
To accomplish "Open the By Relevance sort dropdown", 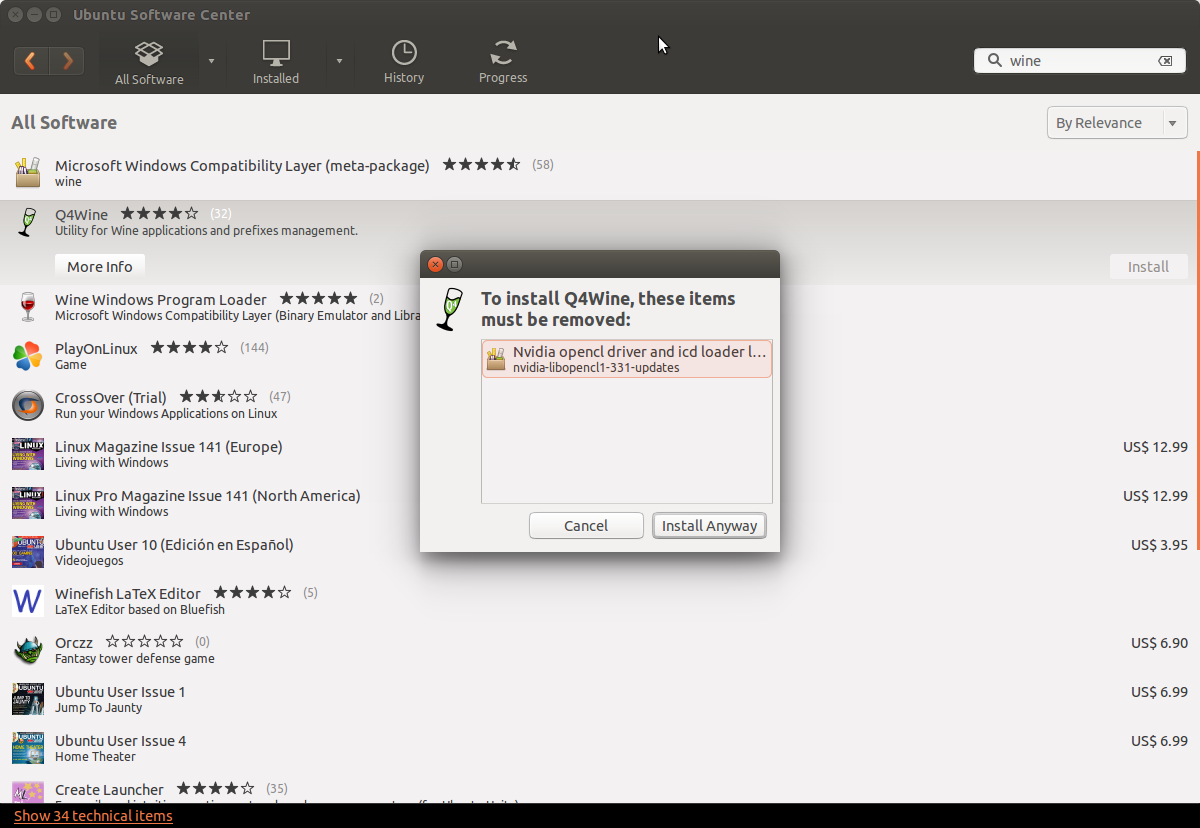I will [1117, 123].
